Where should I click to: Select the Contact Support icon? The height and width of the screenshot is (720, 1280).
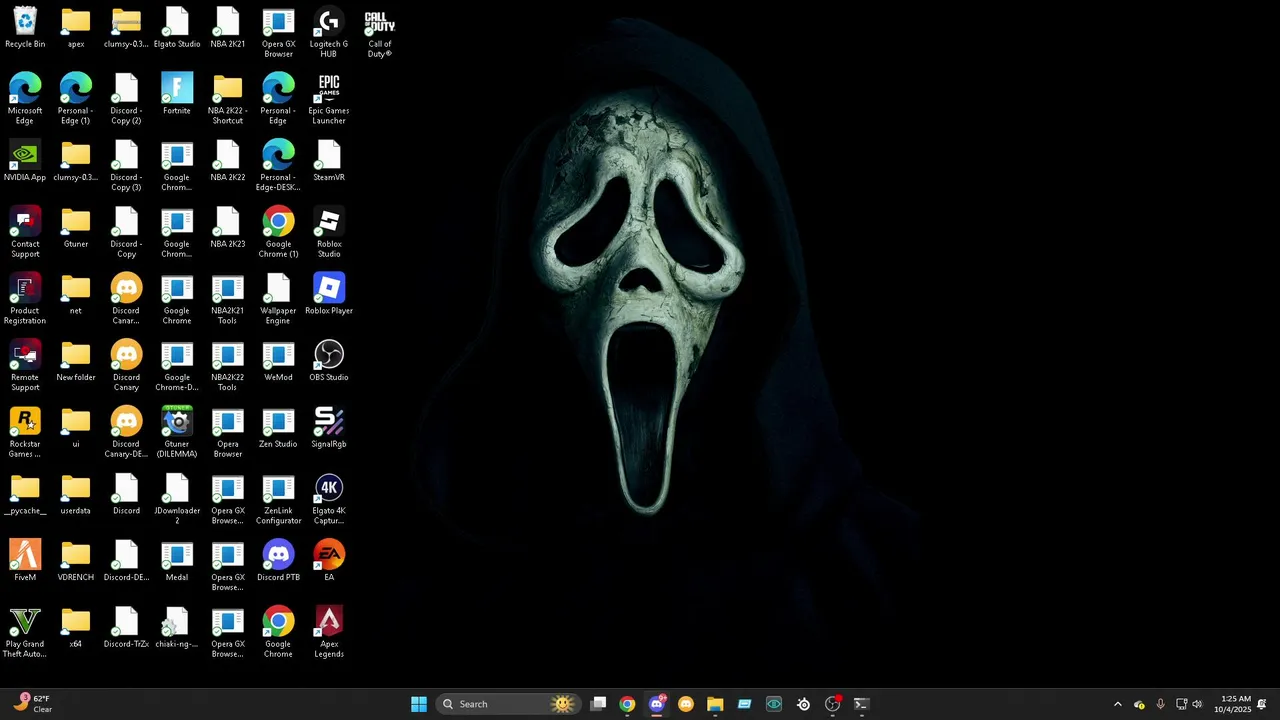point(25,232)
